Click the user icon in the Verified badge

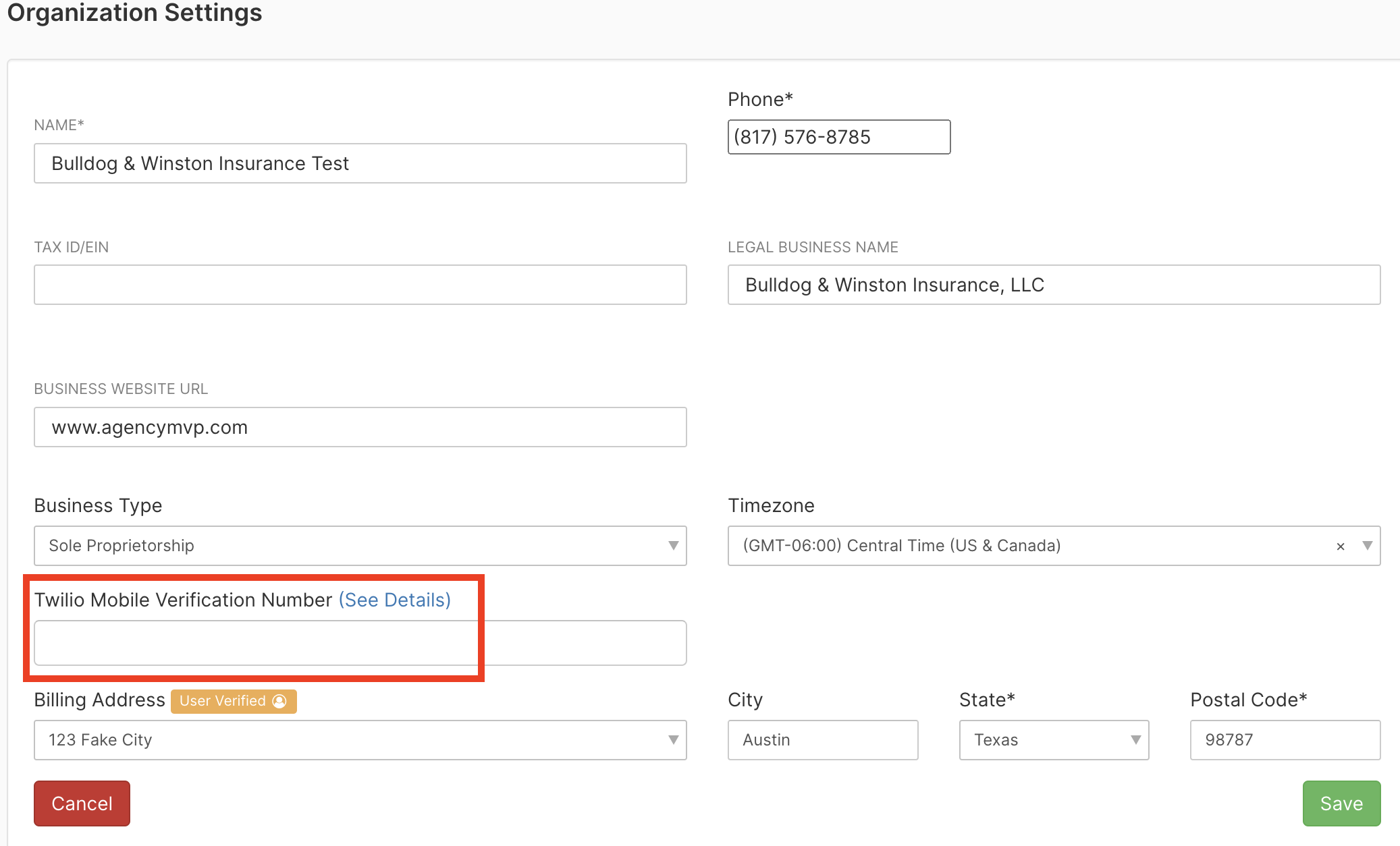point(279,701)
